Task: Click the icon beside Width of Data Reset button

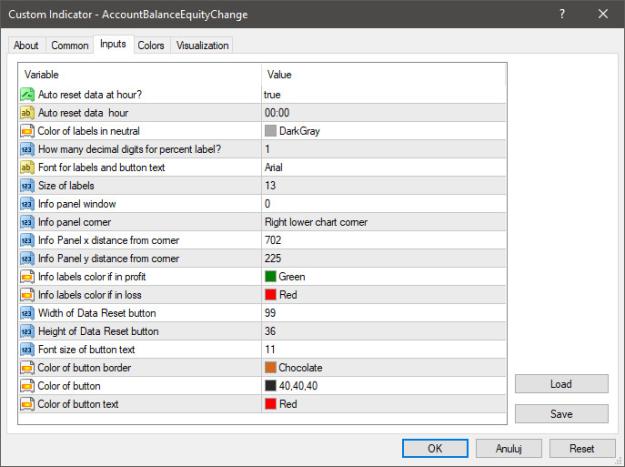Action: coord(27,313)
